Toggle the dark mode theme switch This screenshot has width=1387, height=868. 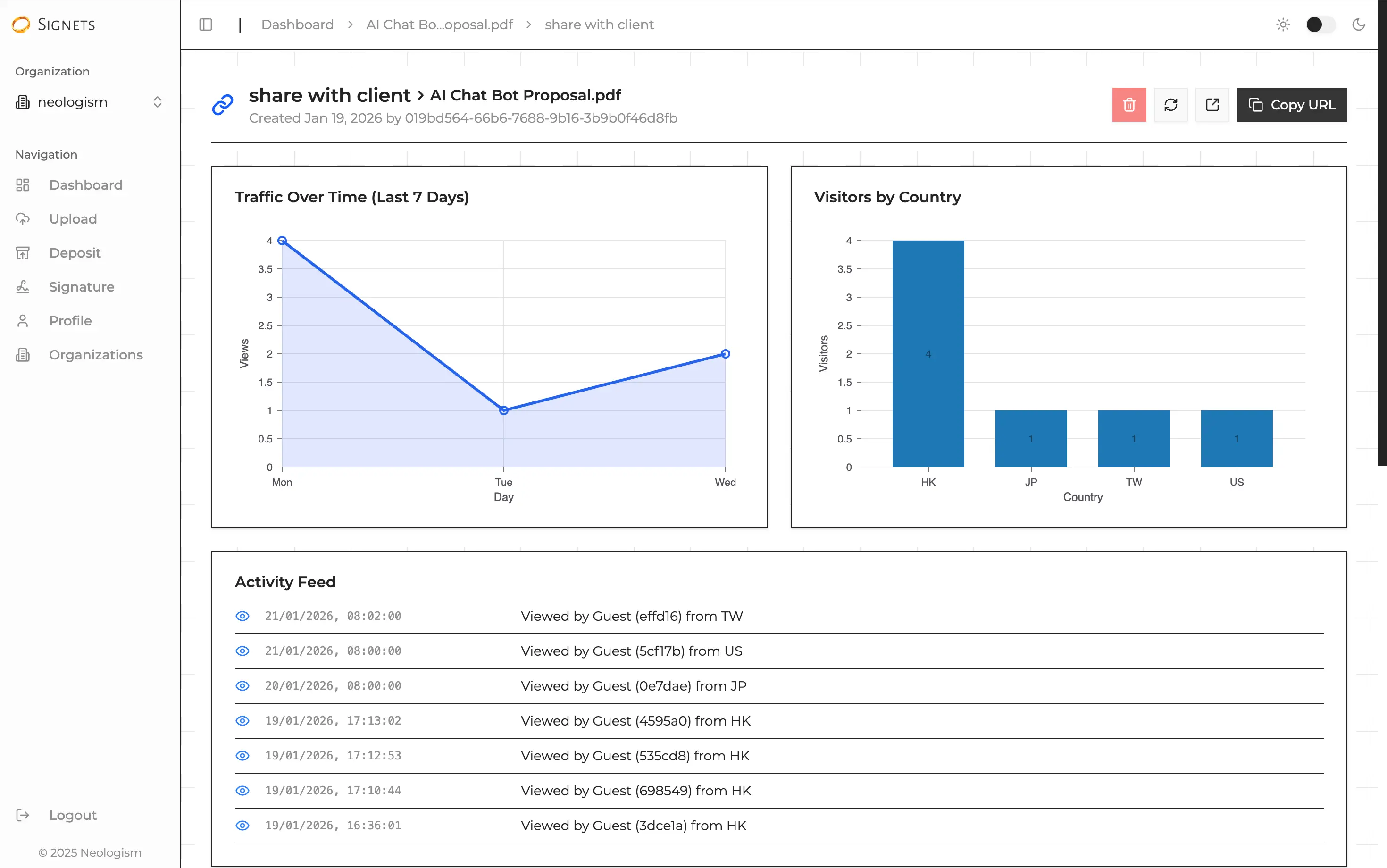[1320, 25]
